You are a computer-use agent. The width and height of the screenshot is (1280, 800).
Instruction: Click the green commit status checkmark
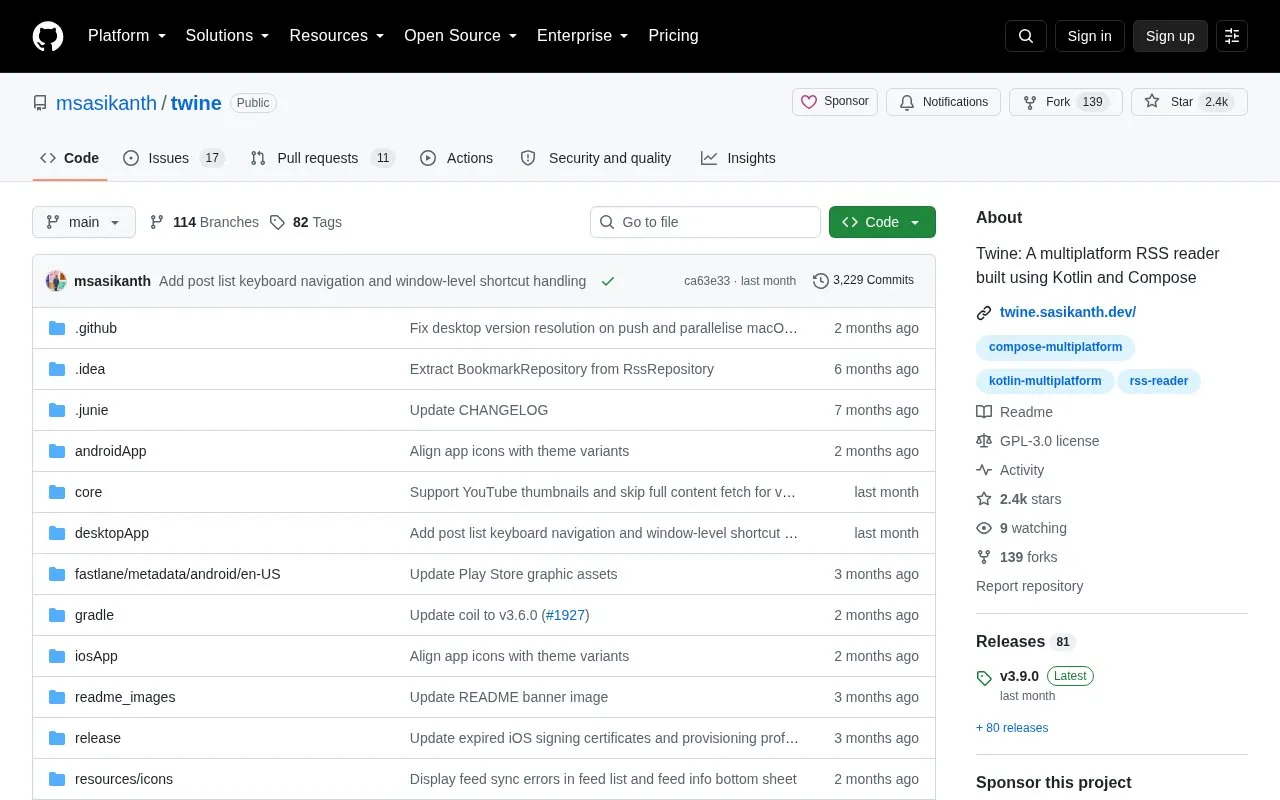click(607, 281)
